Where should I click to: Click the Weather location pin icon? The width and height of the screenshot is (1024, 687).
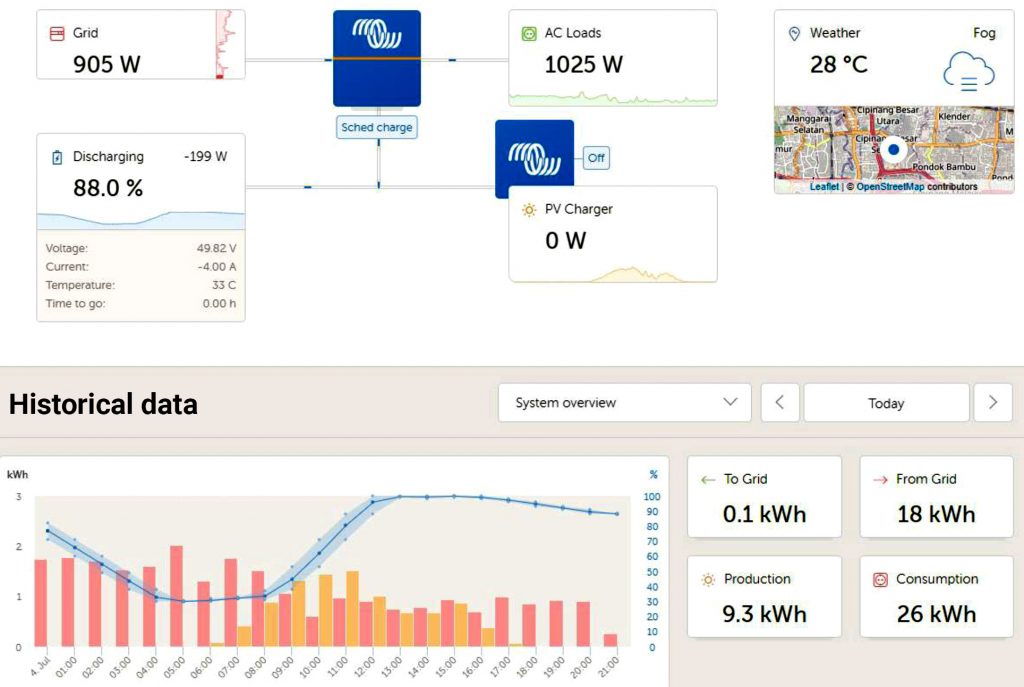point(795,33)
